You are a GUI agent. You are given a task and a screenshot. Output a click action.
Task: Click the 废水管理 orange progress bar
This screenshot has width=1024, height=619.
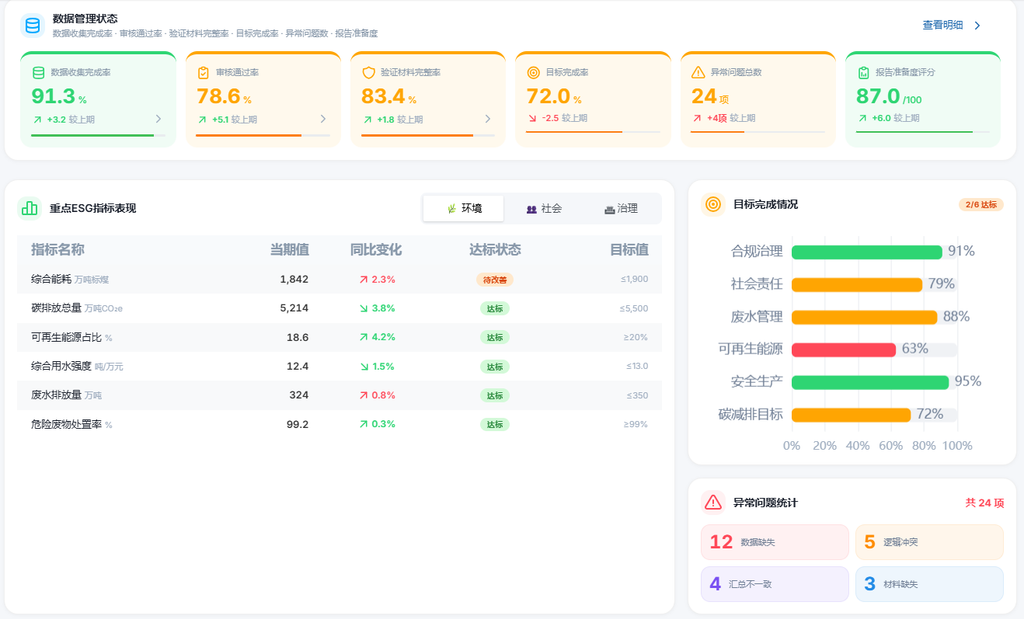tap(864, 317)
